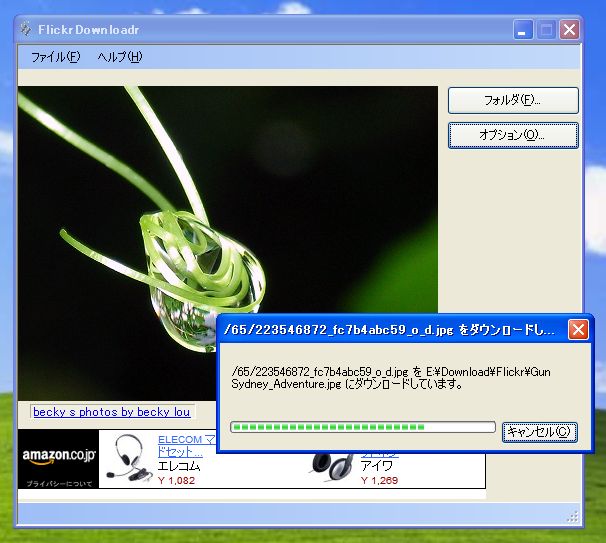Open the ヘルプ(H) menu
This screenshot has width=606, height=543.
120,57
